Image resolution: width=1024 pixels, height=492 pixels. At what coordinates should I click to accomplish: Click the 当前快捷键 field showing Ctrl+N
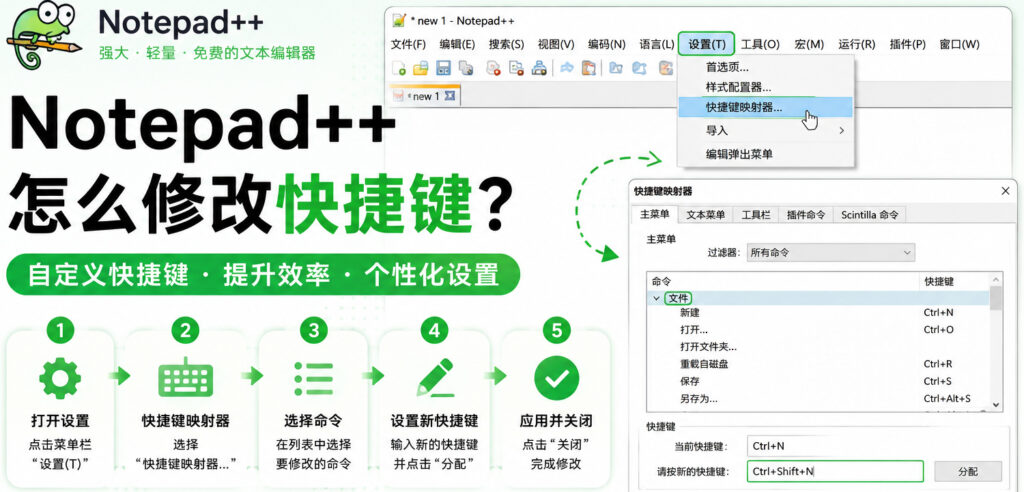point(834,446)
